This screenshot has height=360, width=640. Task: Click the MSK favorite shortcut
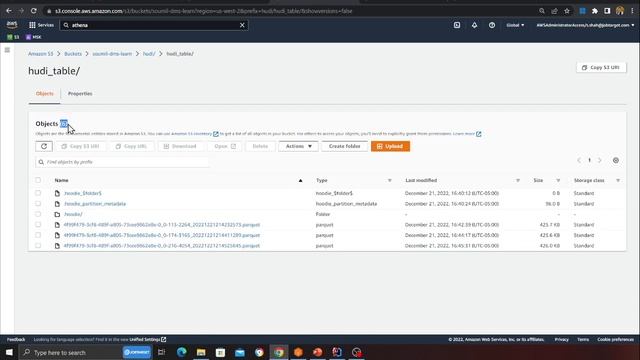click(x=33, y=37)
